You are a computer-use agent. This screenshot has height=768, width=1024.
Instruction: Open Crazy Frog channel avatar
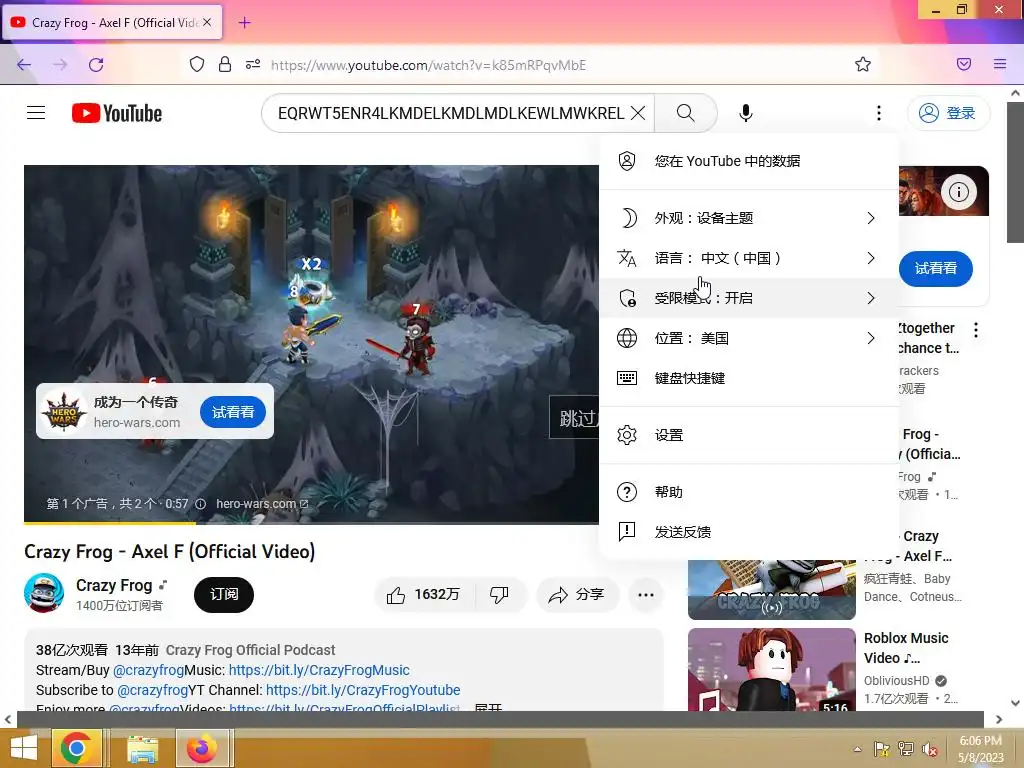coord(44,593)
